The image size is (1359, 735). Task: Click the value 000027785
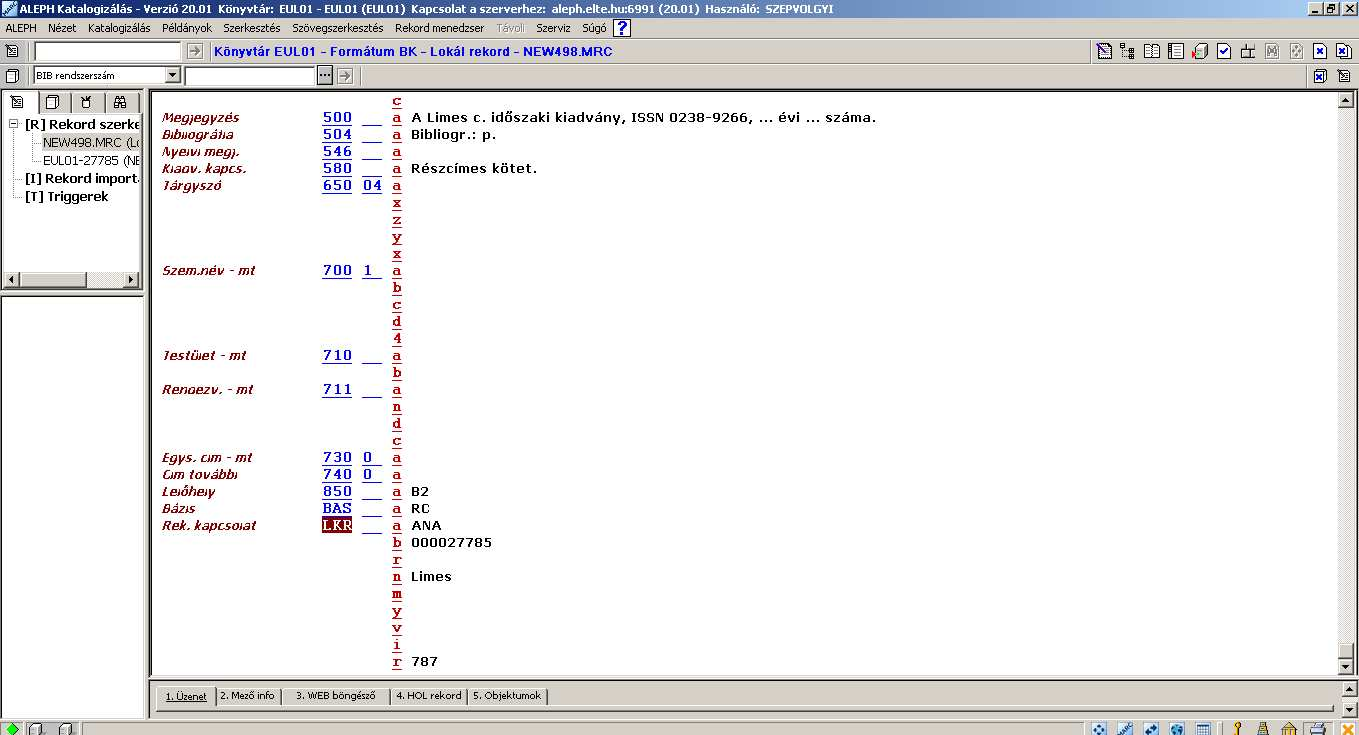(451, 543)
